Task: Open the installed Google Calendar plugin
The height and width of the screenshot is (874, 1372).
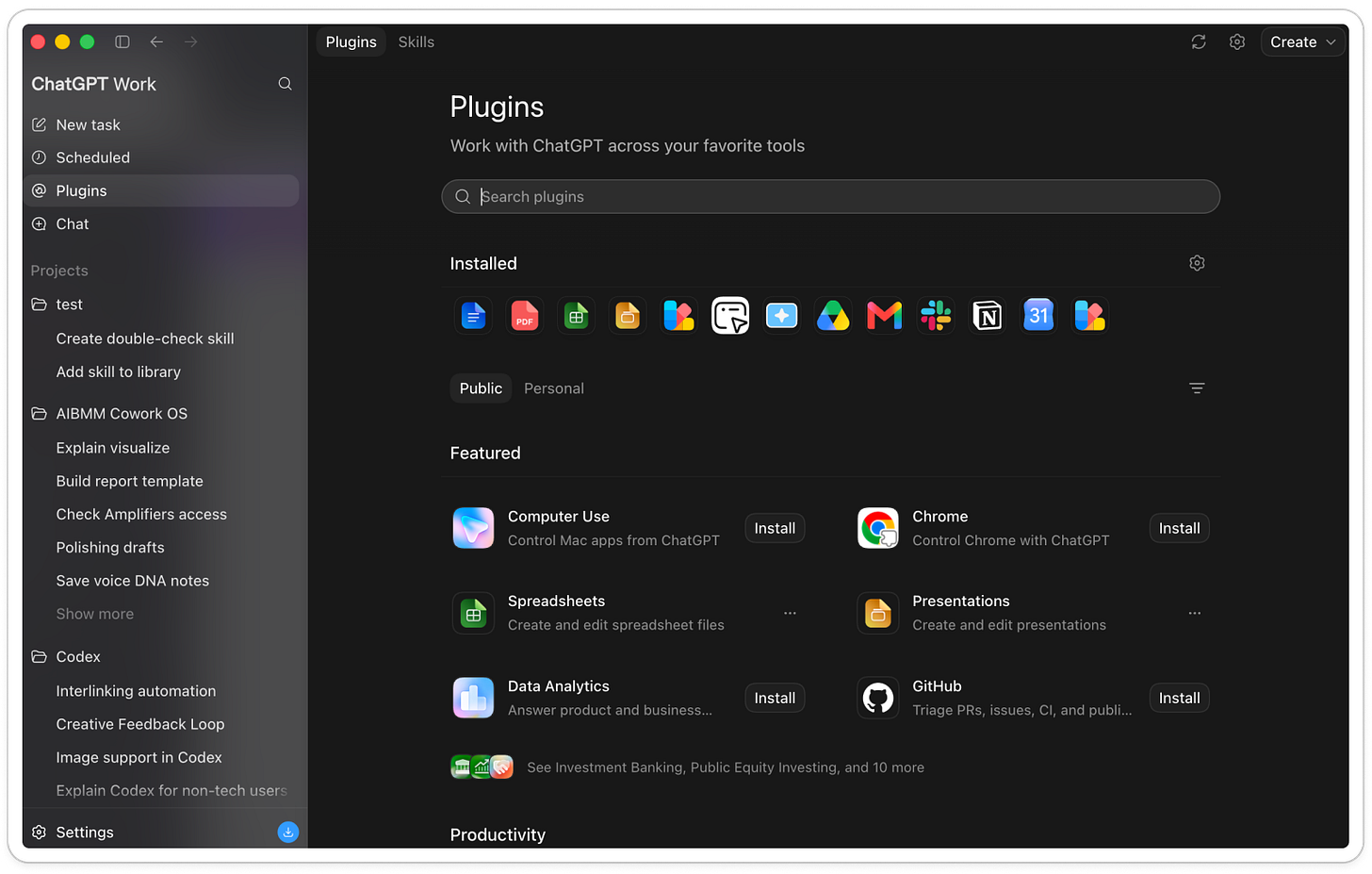Action: pos(1038,316)
